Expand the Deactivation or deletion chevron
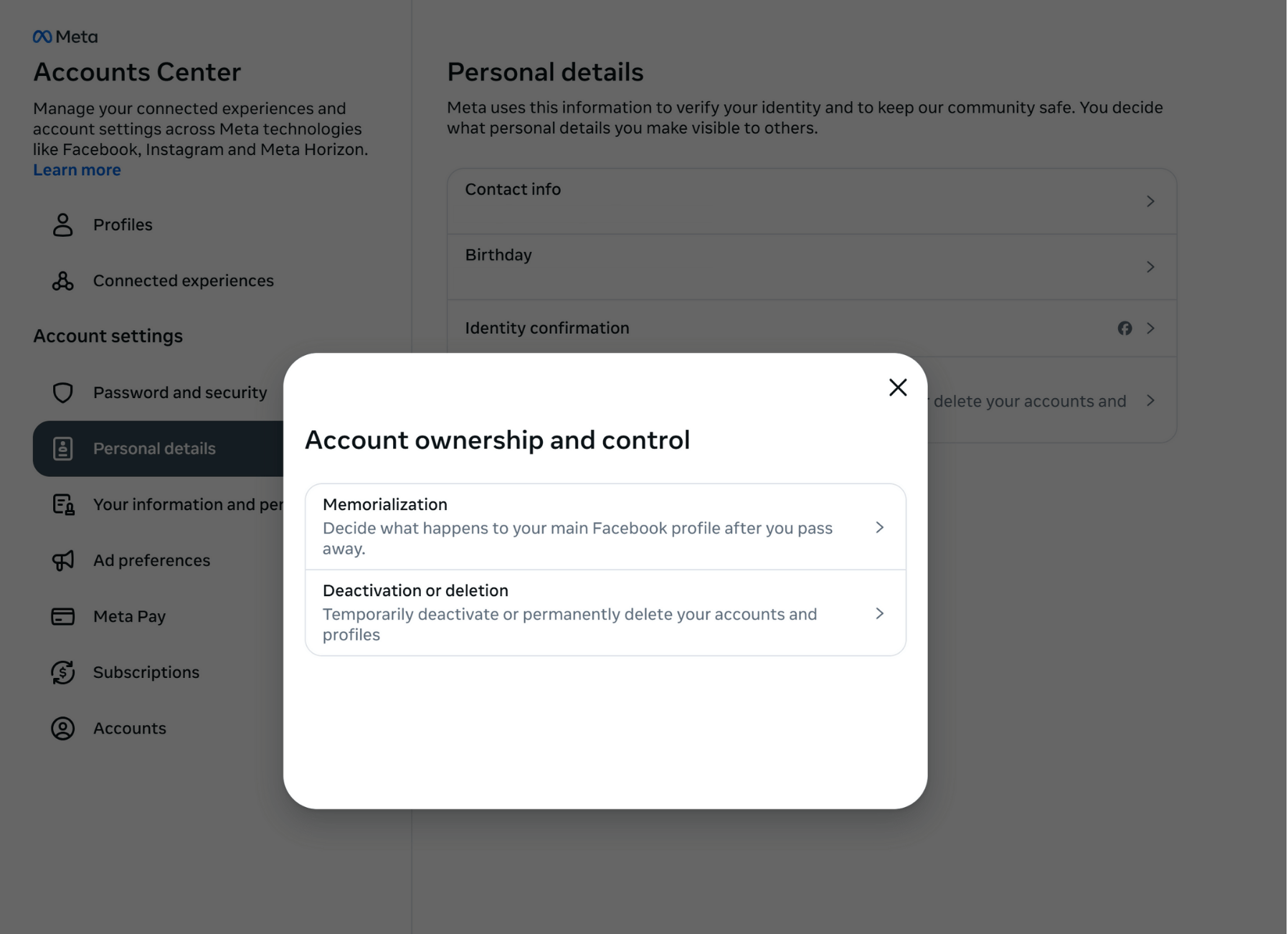The image size is (1288, 934). pyautogui.click(x=880, y=614)
